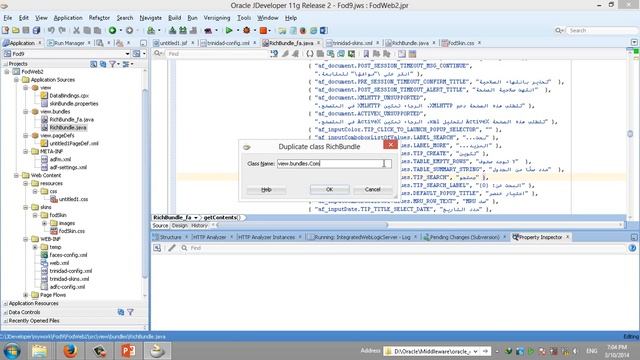
Task: Click the green Run play icon
Action: [x=229, y=31]
